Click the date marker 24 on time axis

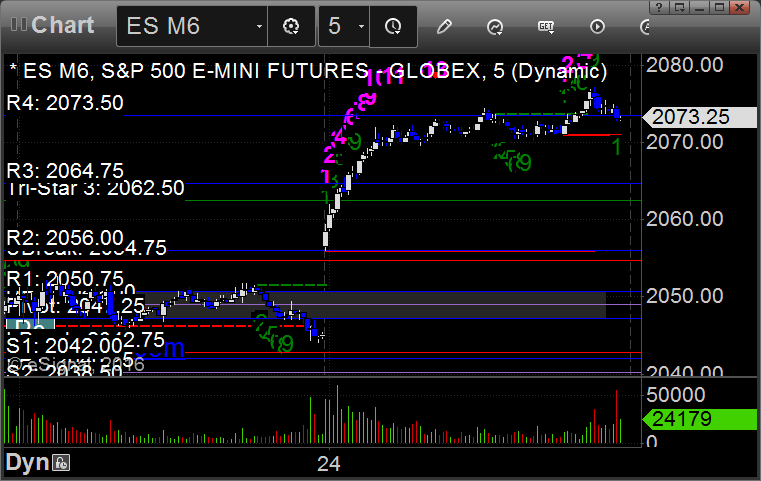tap(329, 464)
